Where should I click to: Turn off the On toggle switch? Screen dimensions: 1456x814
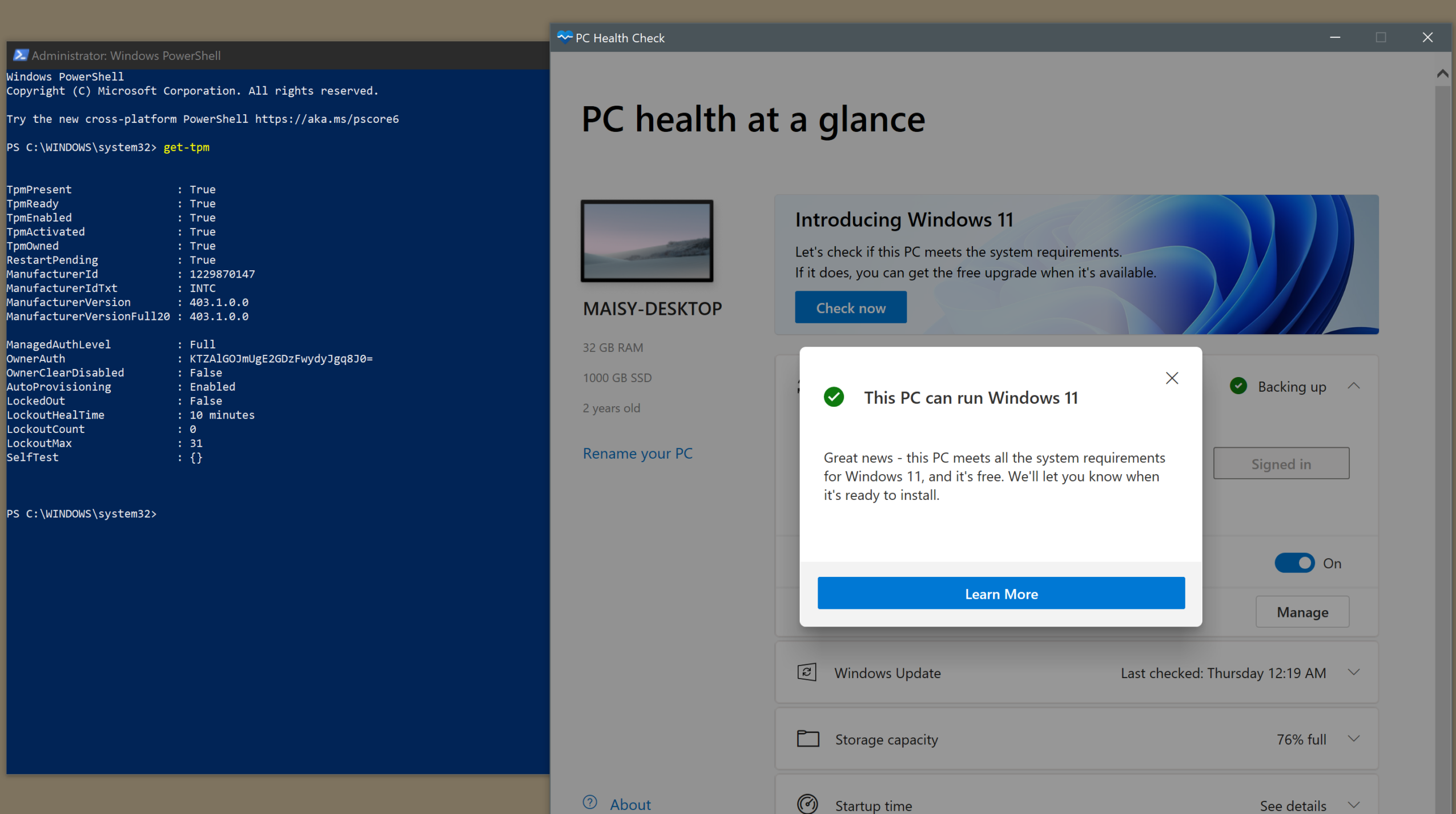click(1294, 563)
